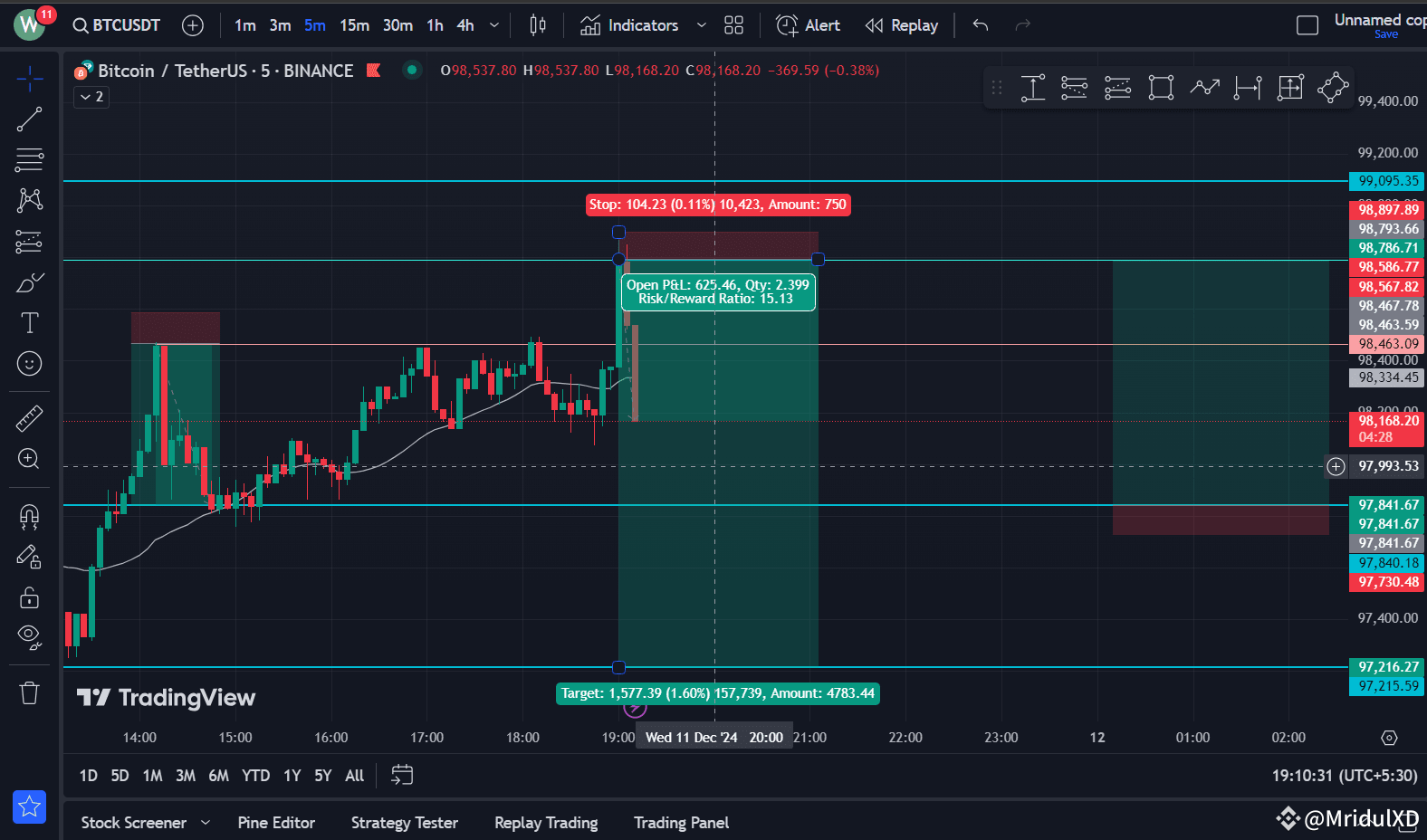Viewport: 1427px width, 840px height.
Task: Toggle the layout rectangle checkbox near Unnamed
Action: click(x=1307, y=25)
